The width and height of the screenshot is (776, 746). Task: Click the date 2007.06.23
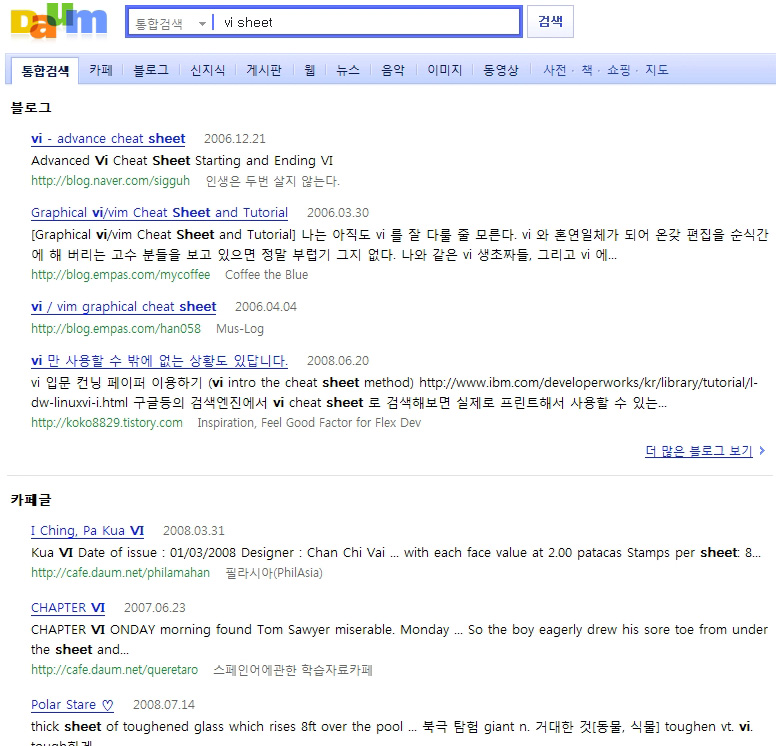pyautogui.click(x=155, y=608)
